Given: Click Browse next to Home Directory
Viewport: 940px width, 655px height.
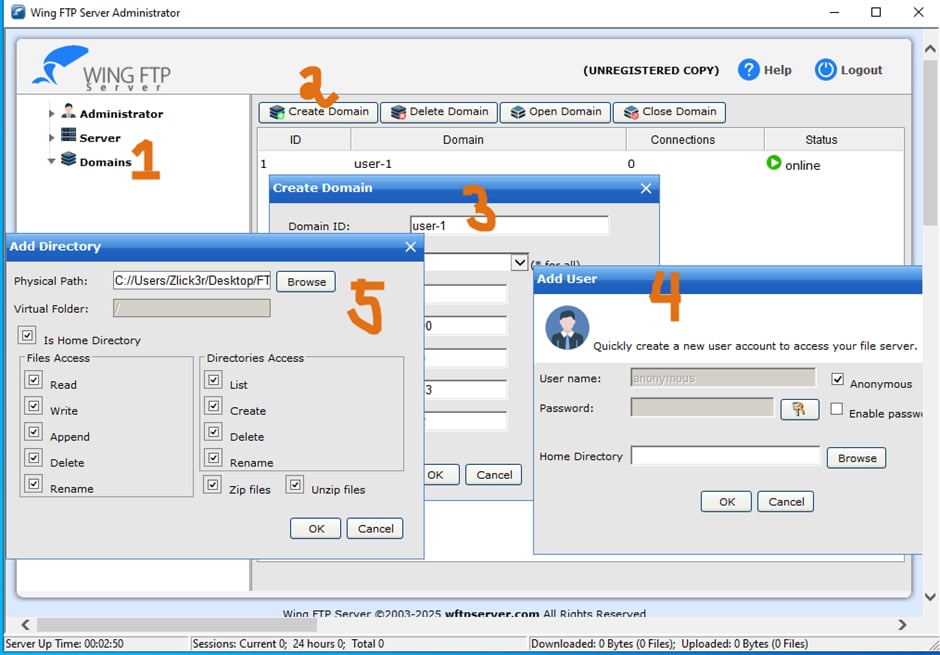Looking at the screenshot, I should coord(856,458).
